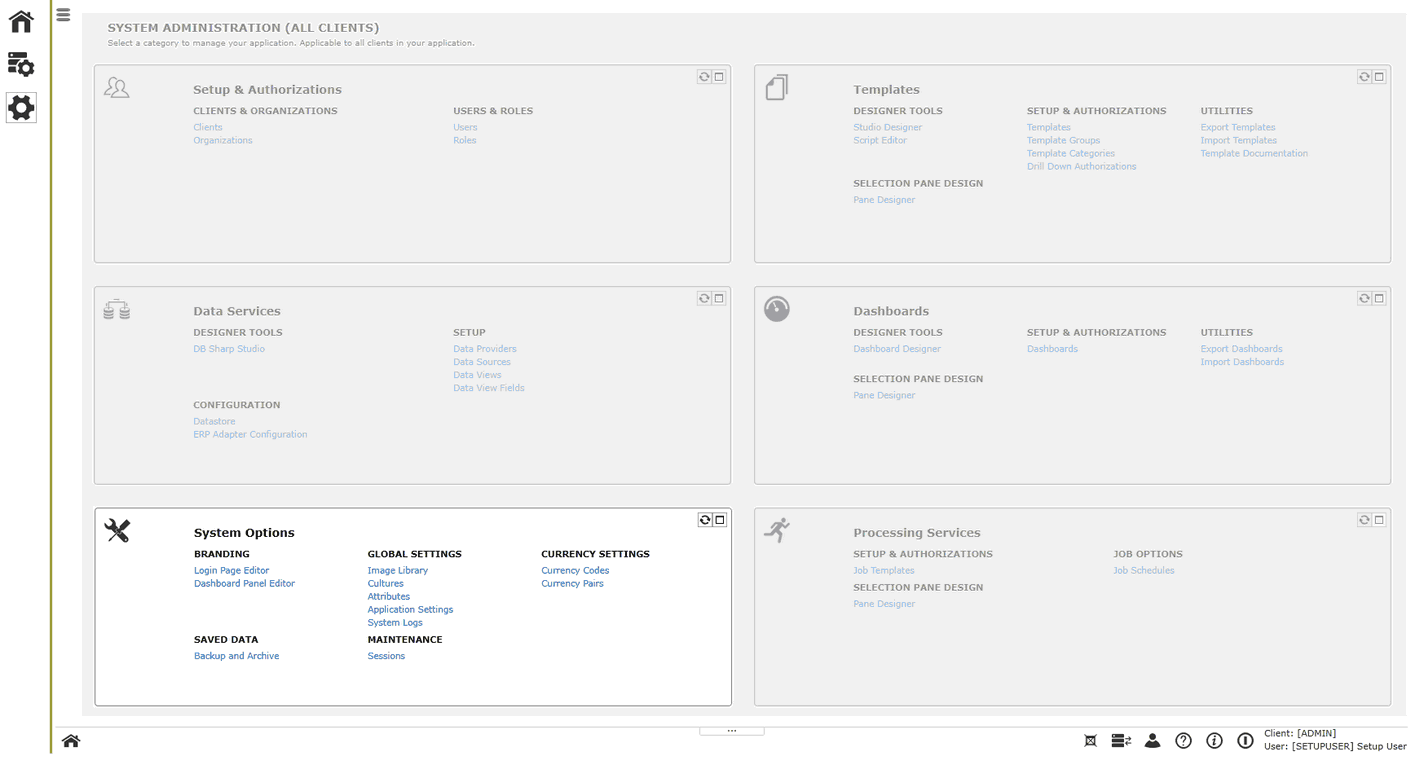Click the circled info icon in the status bar
This screenshot has width=1411, height=761.
[1215, 740]
